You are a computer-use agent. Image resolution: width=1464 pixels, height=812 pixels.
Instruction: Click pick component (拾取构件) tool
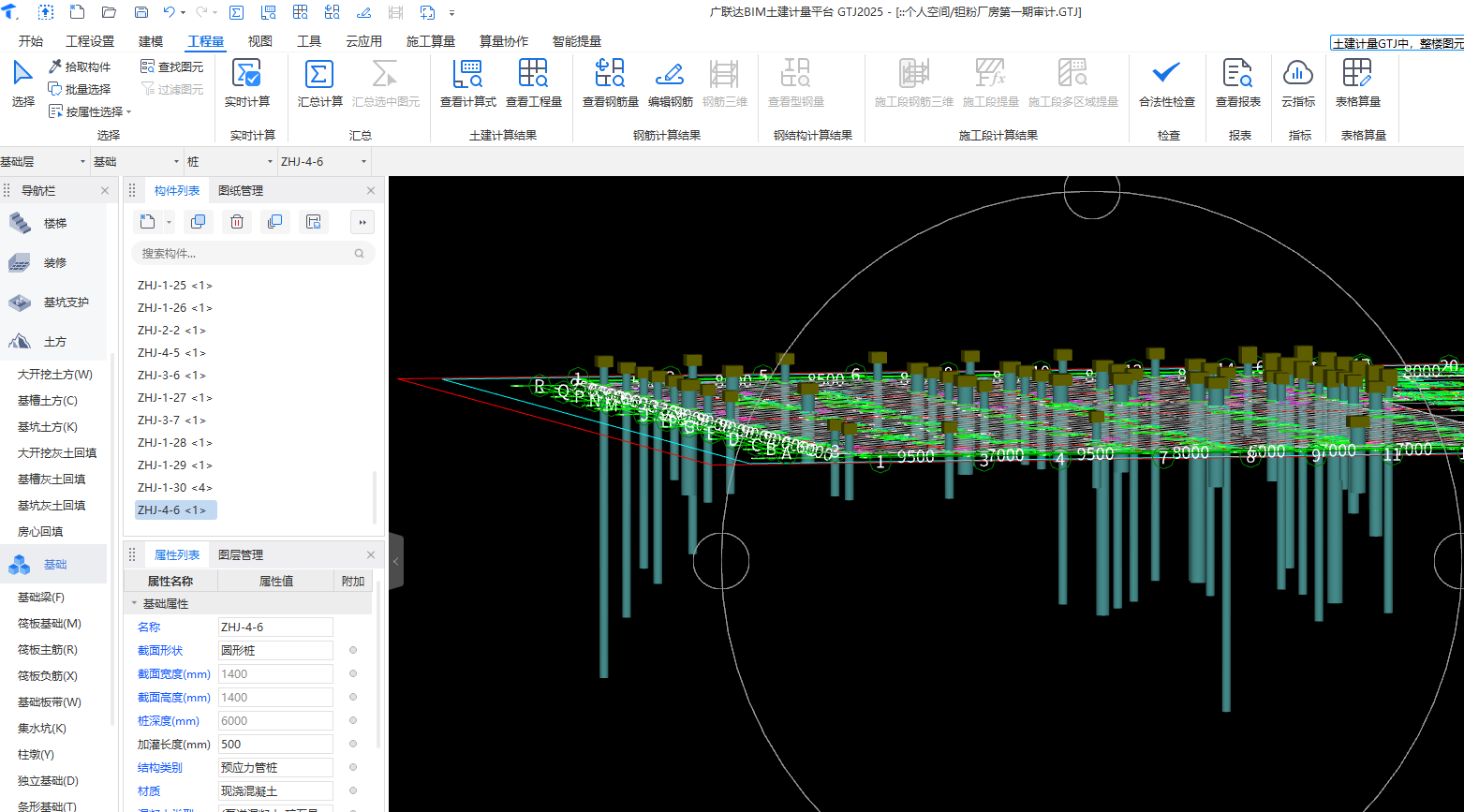pyautogui.click(x=80, y=66)
